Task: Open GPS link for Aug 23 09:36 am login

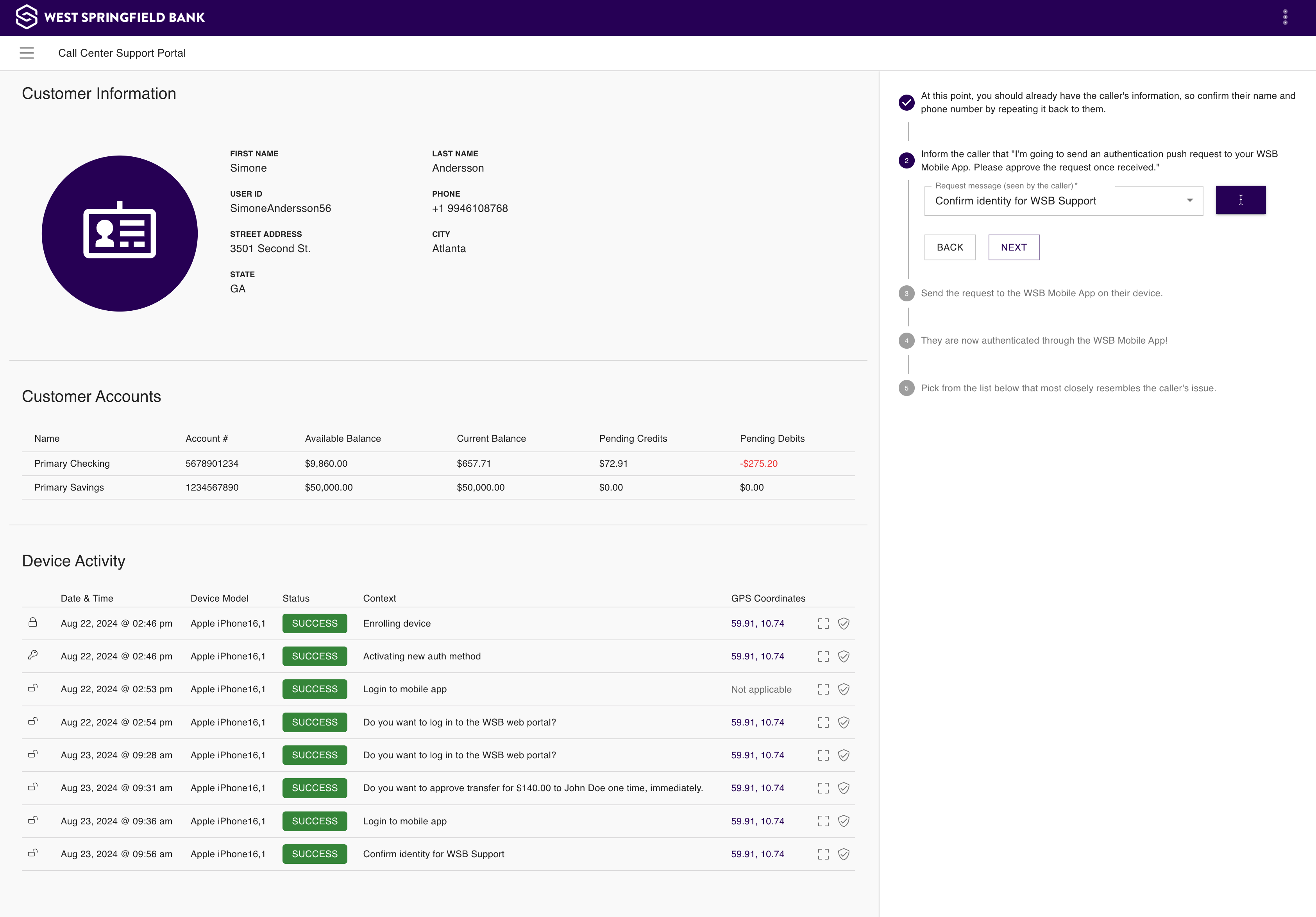Action: pos(757,821)
